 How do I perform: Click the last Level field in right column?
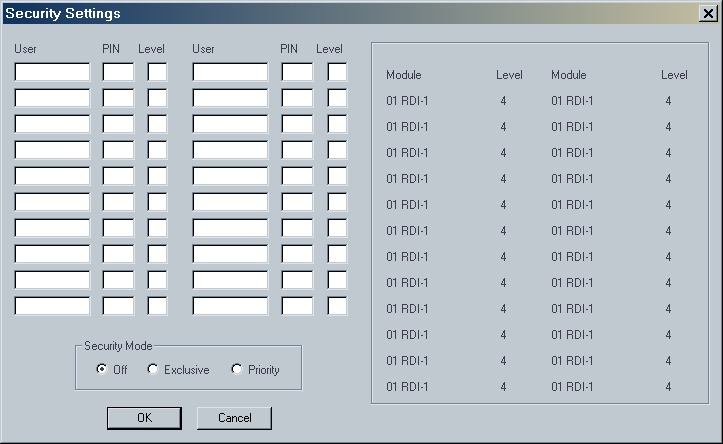point(337,306)
